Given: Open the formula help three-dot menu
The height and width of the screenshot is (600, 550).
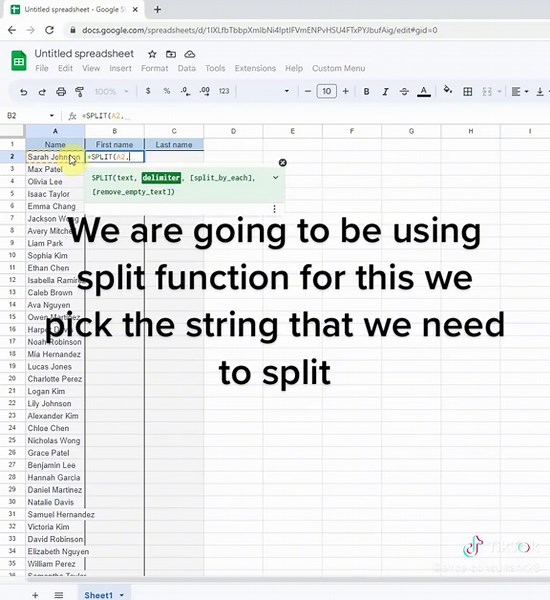Looking at the screenshot, I should 274,209.
